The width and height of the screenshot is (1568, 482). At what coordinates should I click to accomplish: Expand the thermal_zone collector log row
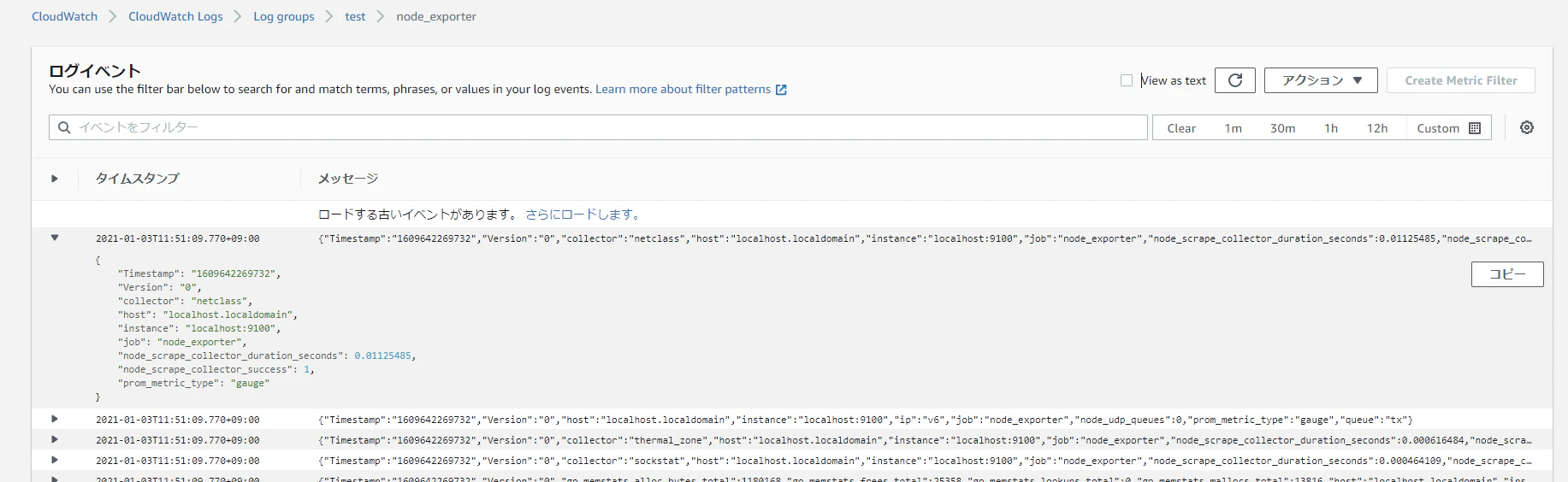(55, 439)
